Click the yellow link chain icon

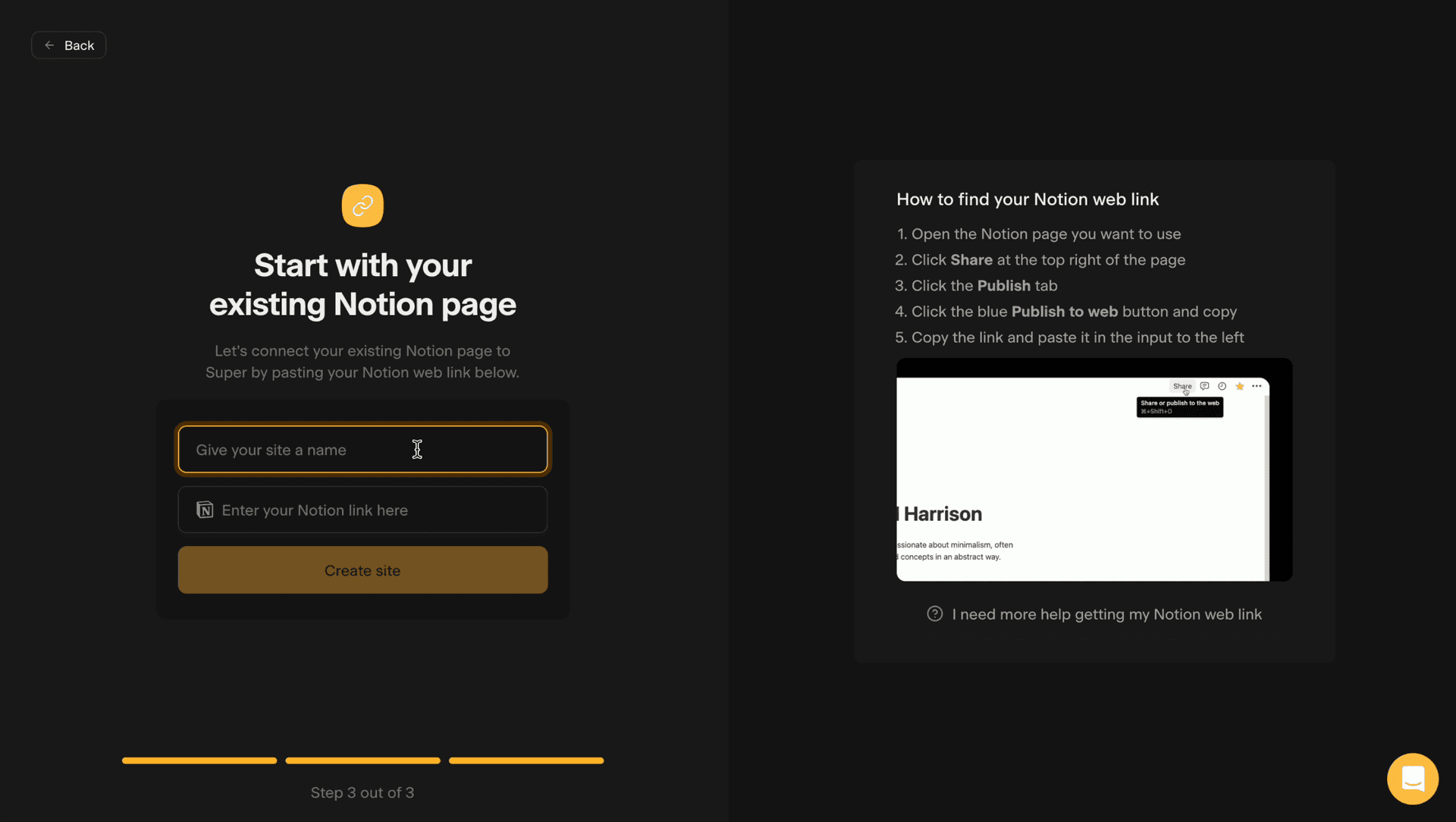(362, 206)
